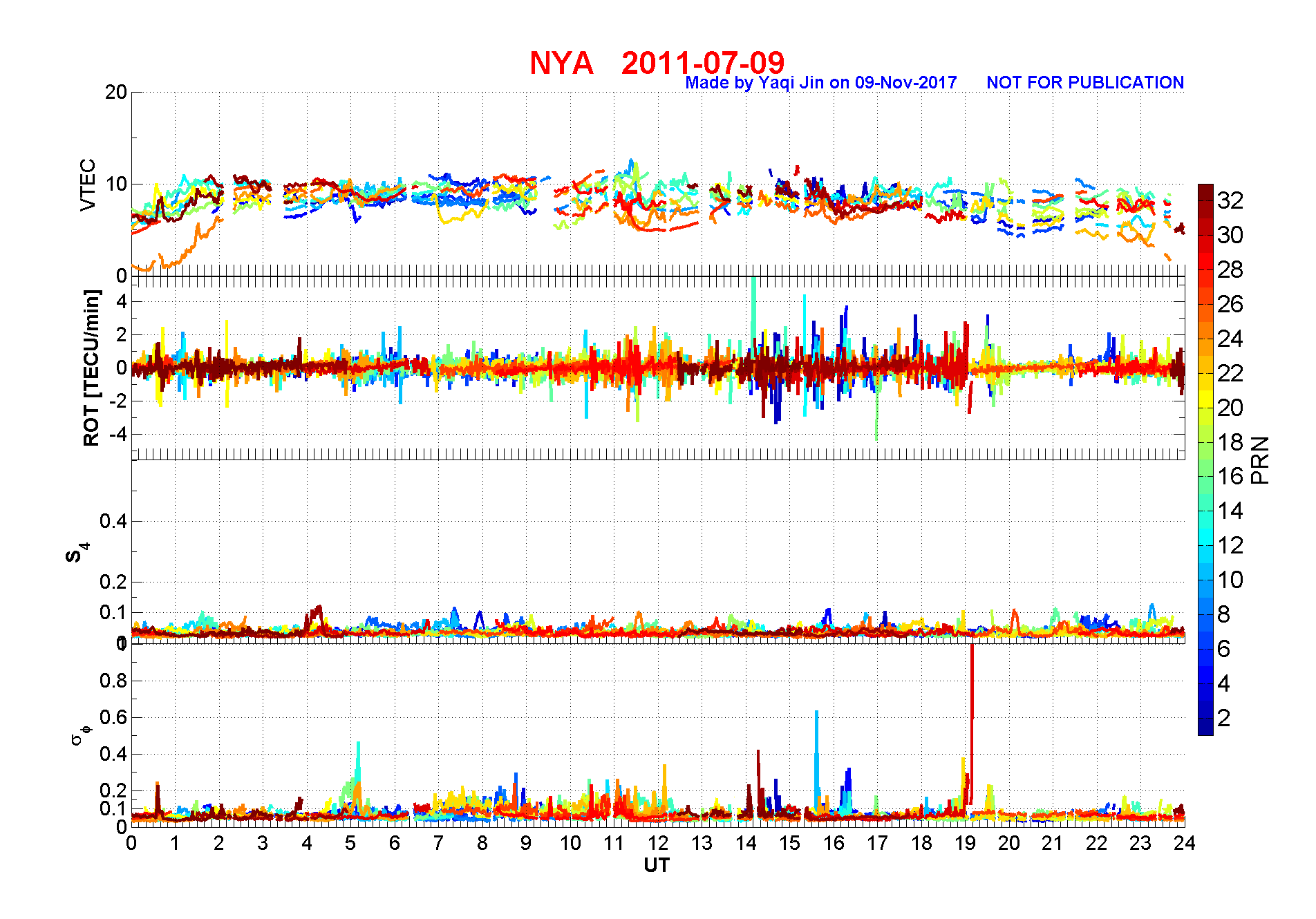Select the "0.4" tick on the S4 axis

[113, 521]
